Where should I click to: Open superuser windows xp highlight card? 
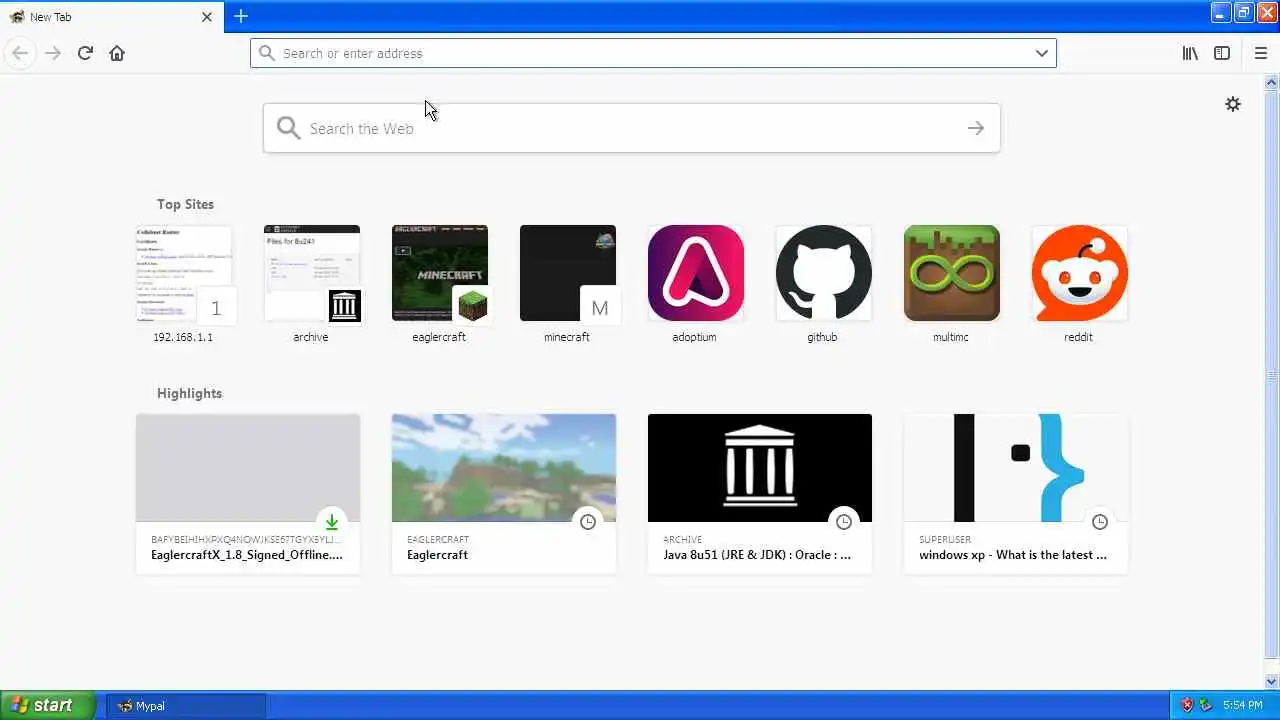1016,494
